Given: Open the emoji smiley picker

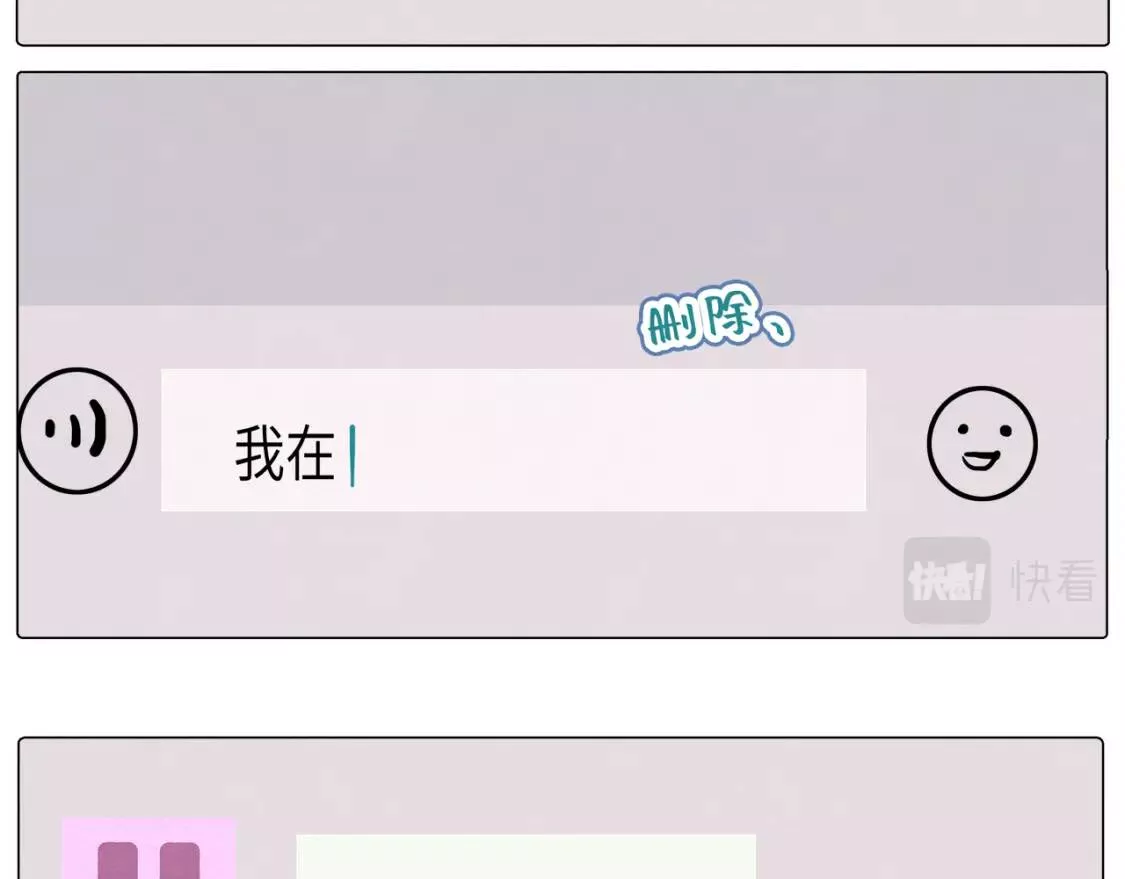Looking at the screenshot, I should pyautogui.click(x=982, y=443).
